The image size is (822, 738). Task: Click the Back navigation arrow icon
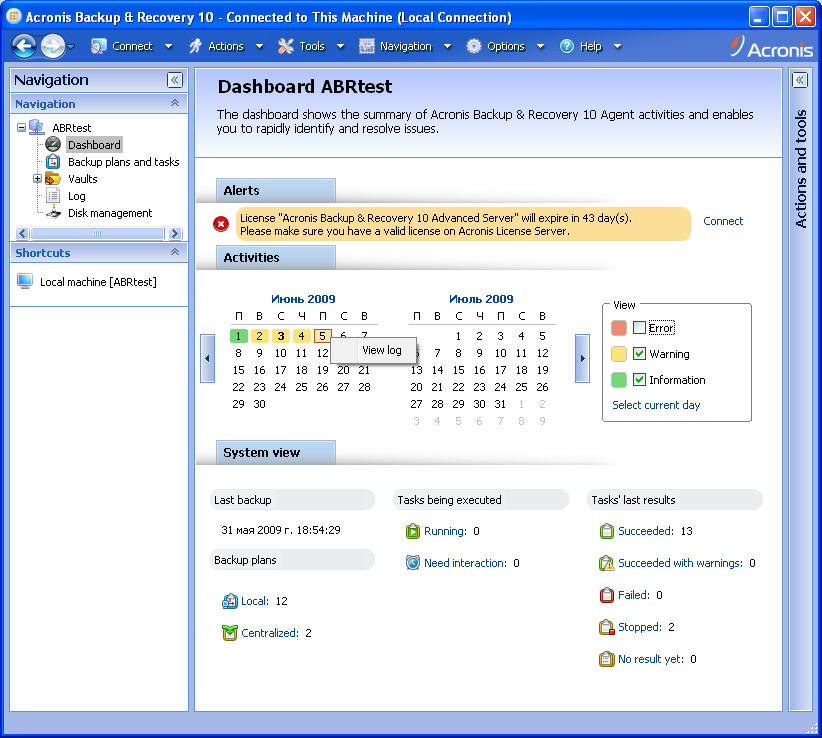point(24,46)
